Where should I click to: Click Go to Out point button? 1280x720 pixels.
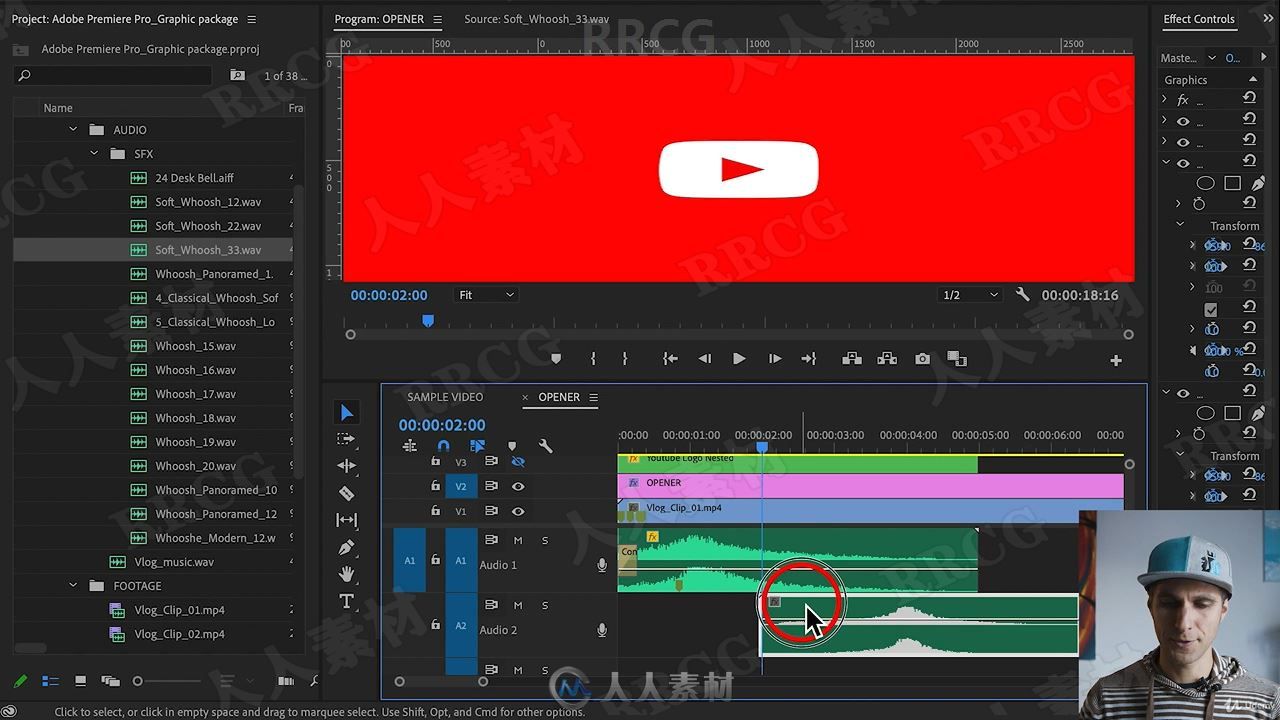(x=809, y=359)
